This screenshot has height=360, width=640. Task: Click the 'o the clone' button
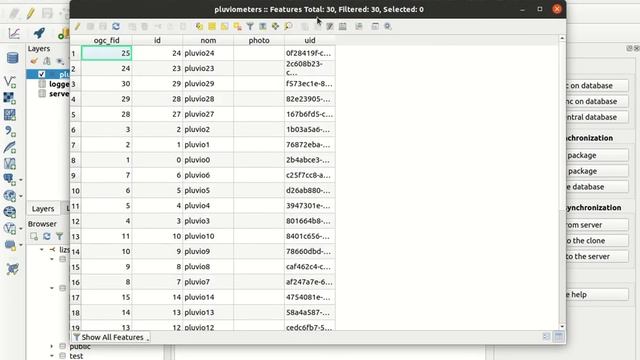(x=597, y=241)
